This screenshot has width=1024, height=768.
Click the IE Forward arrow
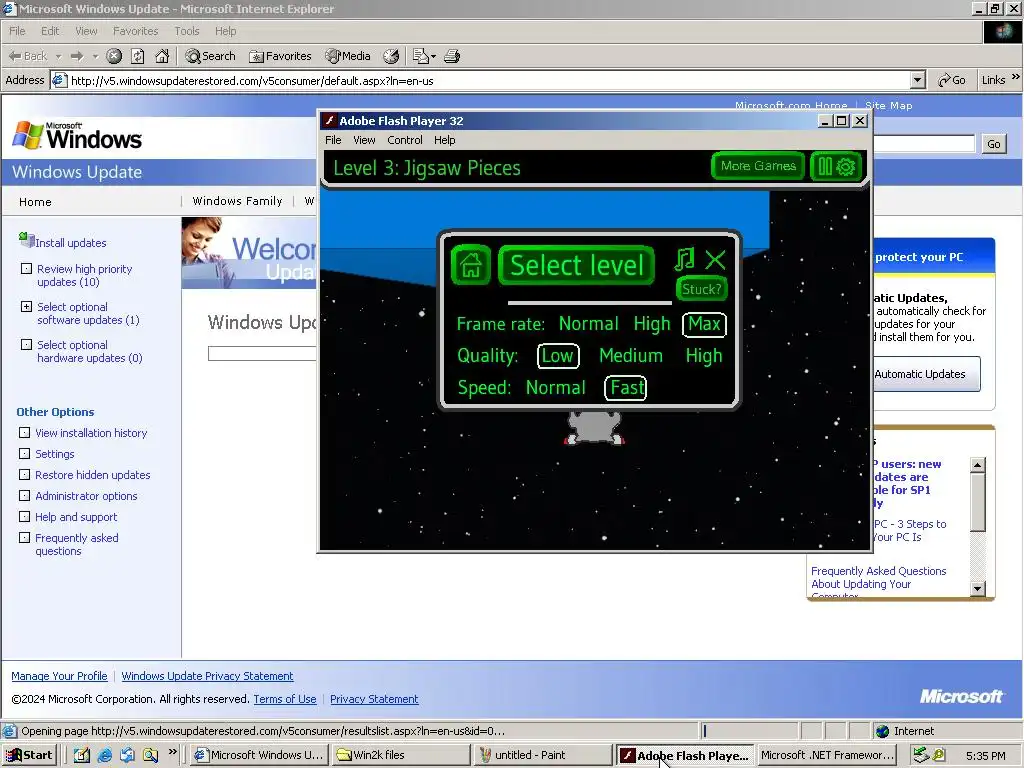[x=76, y=56]
